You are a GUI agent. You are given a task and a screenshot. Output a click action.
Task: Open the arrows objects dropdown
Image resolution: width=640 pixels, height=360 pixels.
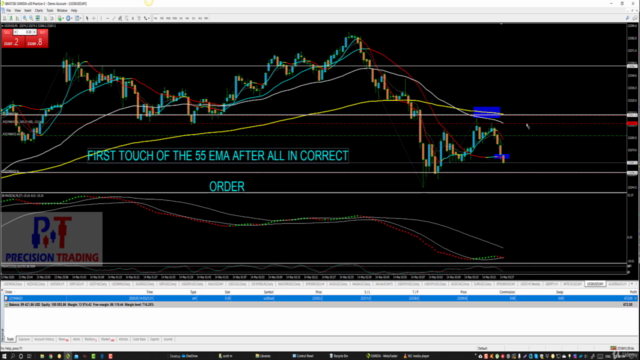pos(147,18)
